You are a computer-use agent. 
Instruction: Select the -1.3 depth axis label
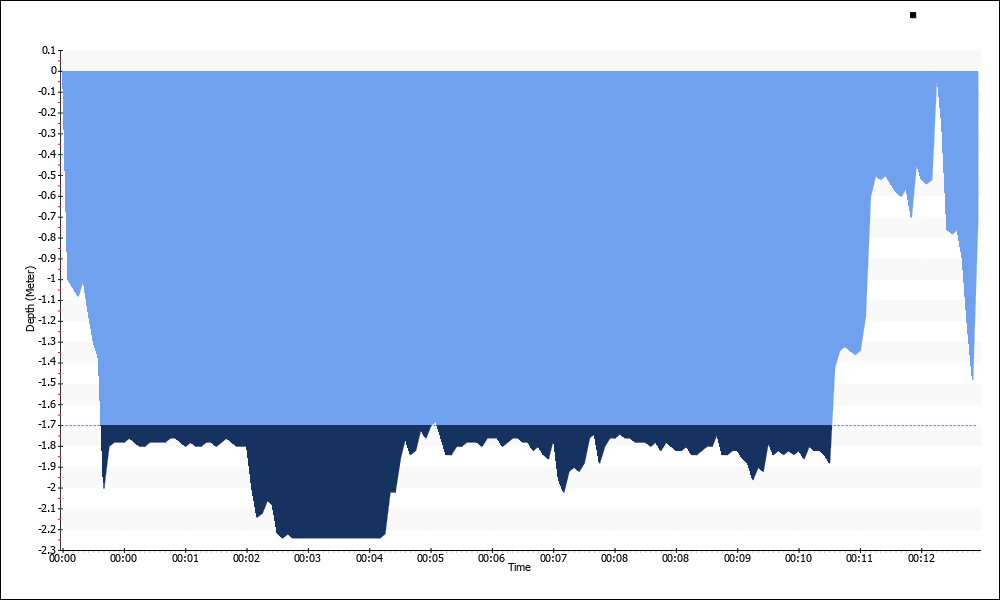(x=47, y=342)
